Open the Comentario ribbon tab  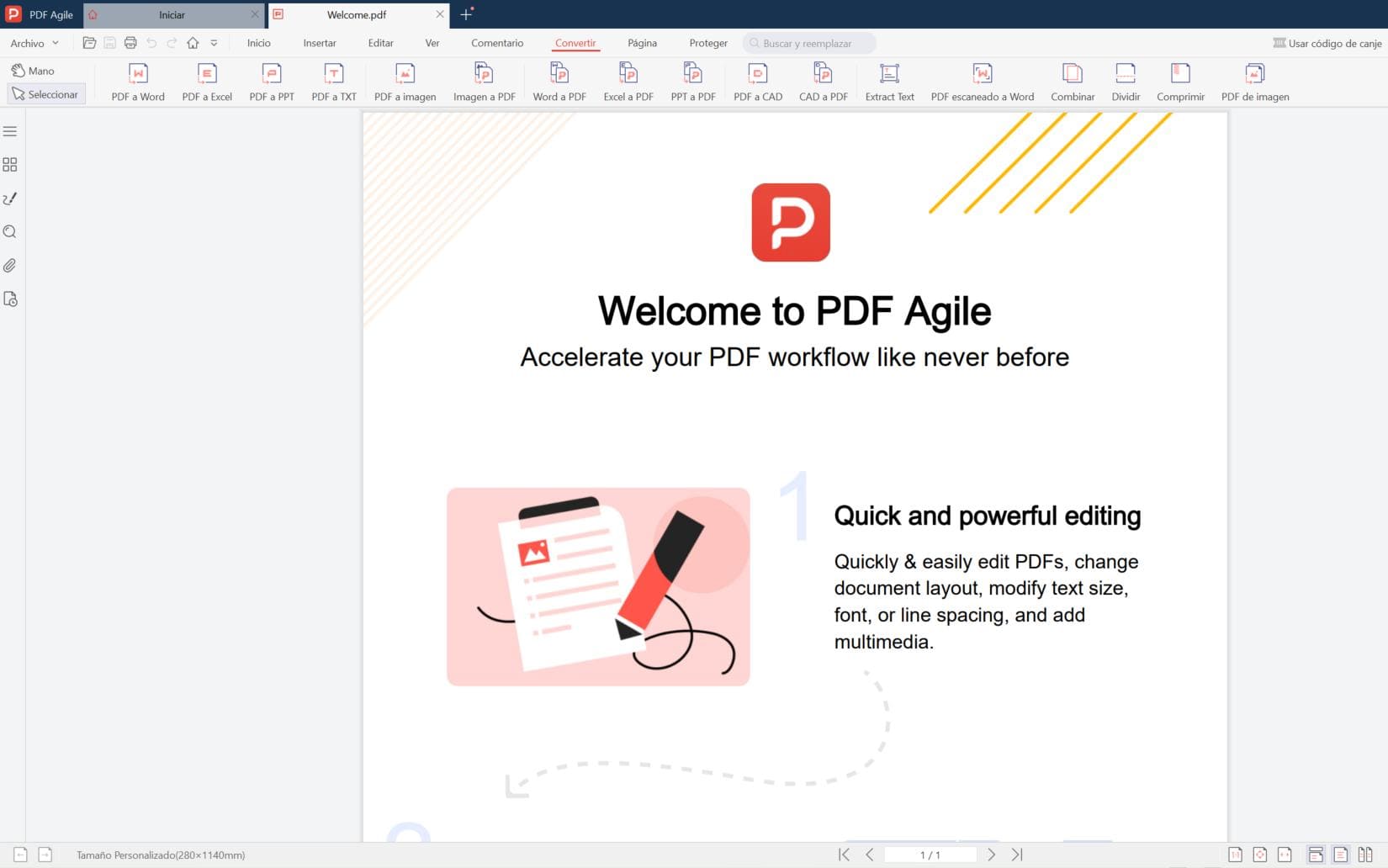pos(497,43)
